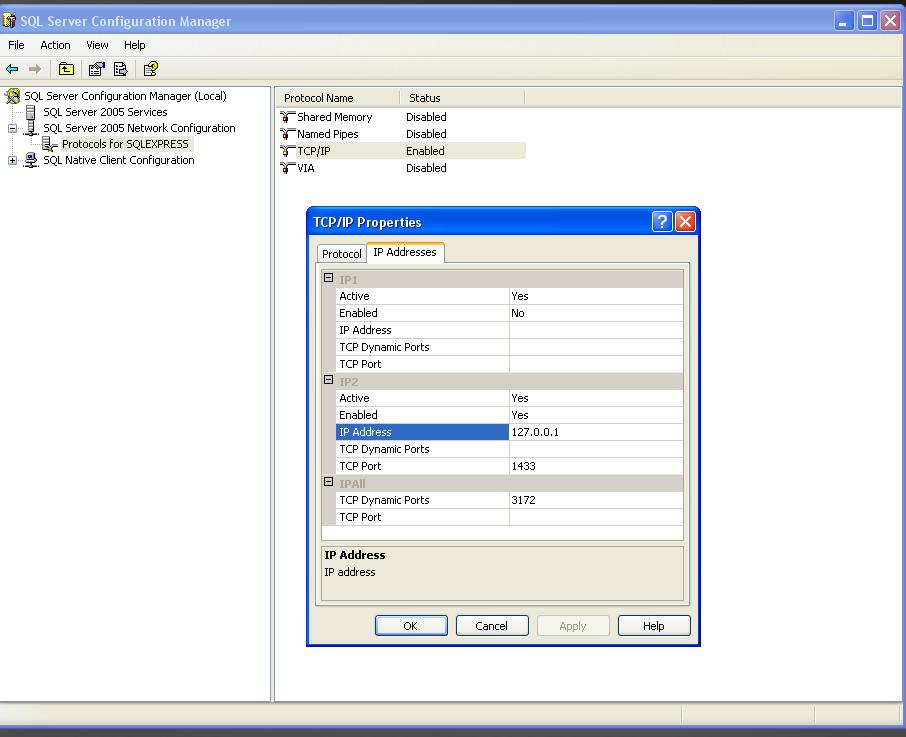Go up one level using the toolbar folder icon
The image size is (906, 737).
pyautogui.click(x=66, y=69)
